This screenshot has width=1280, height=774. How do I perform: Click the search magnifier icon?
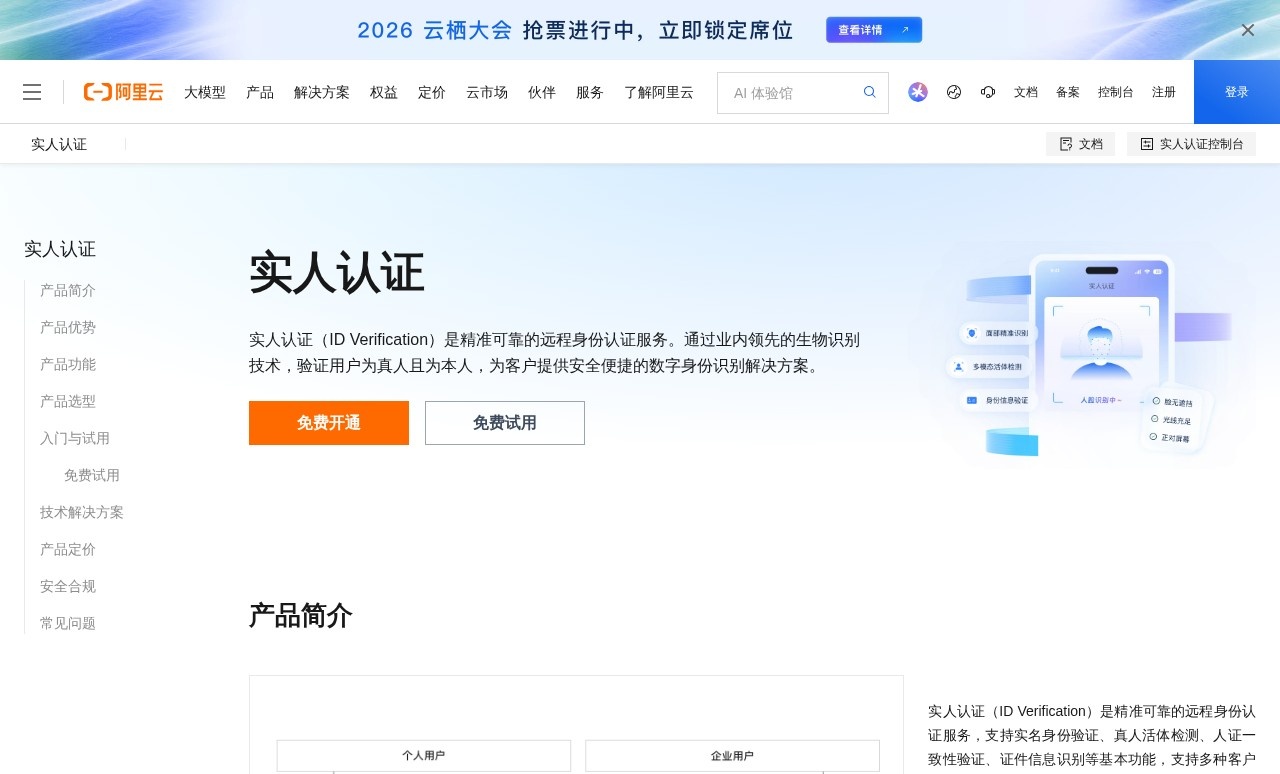pos(870,92)
